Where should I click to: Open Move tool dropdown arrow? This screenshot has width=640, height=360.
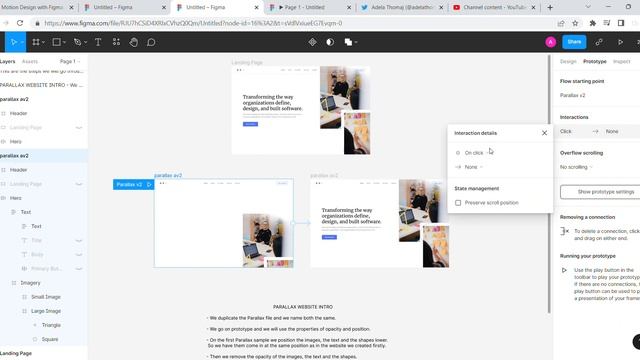[x=22, y=42]
